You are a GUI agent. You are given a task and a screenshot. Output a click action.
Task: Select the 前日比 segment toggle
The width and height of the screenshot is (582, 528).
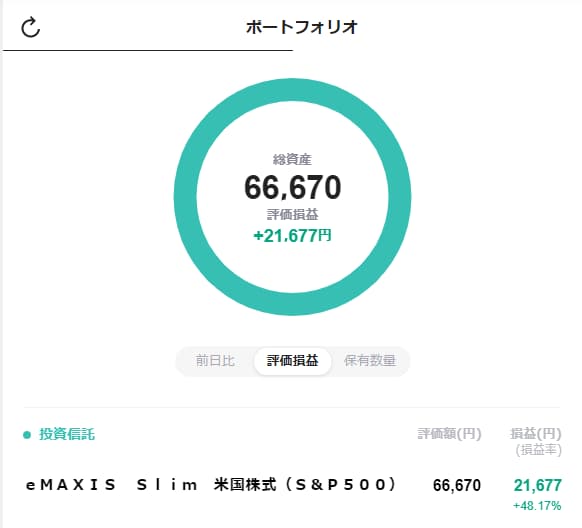215,361
